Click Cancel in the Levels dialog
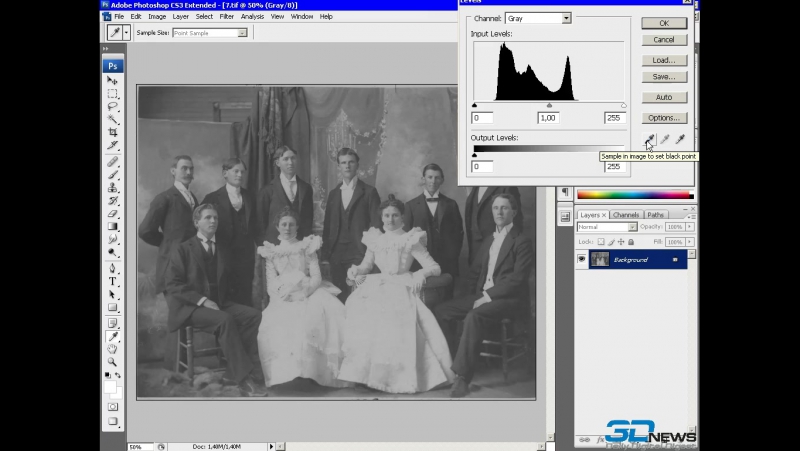Viewport: 800px width, 451px height. click(664, 39)
